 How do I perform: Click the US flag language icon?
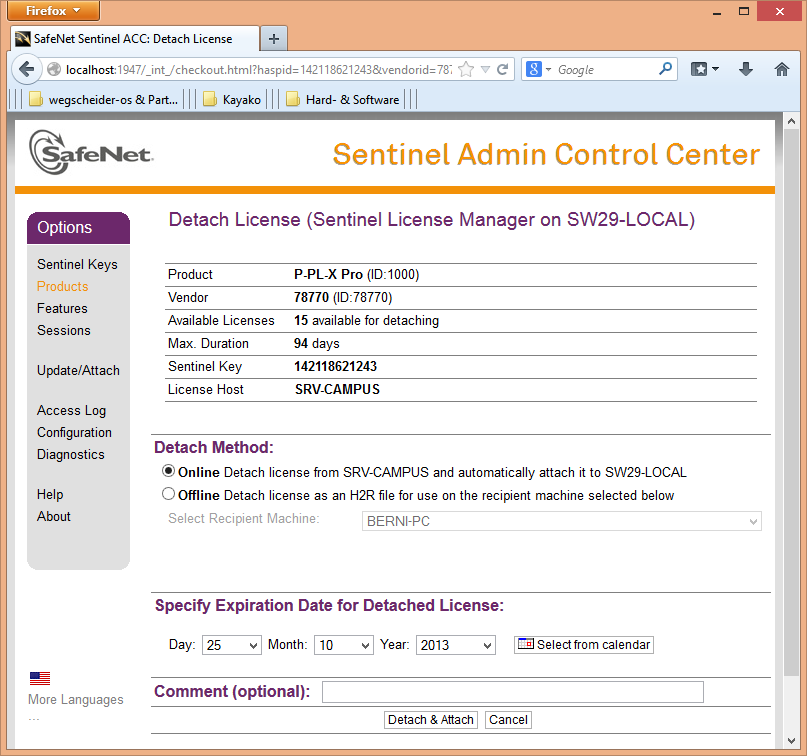40,678
